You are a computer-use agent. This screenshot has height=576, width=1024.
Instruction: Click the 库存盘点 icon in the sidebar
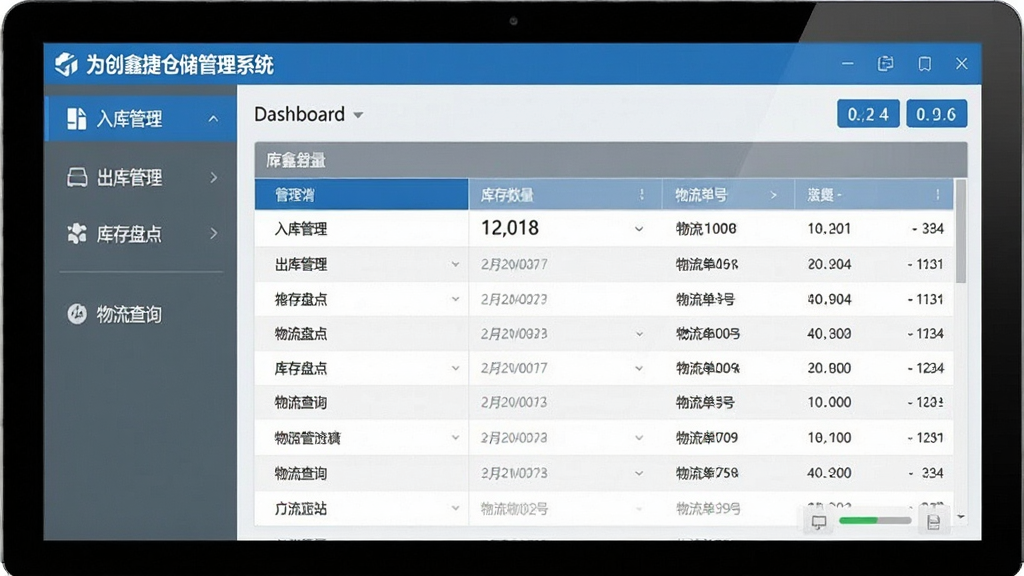(x=77, y=233)
